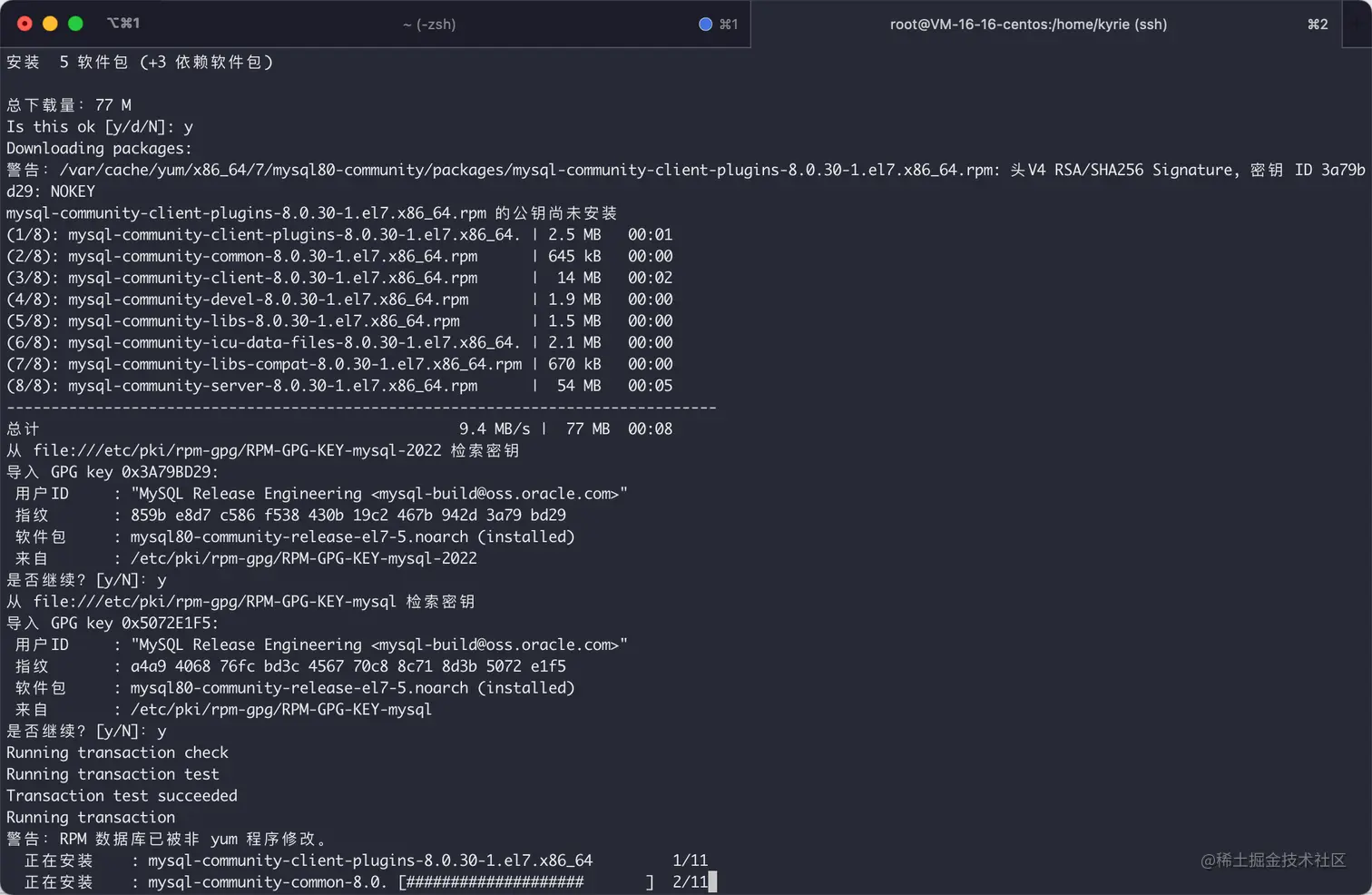The height and width of the screenshot is (895, 1372).
Task: Select the (2/8) mysql-community-common download row
Action: click(x=339, y=256)
